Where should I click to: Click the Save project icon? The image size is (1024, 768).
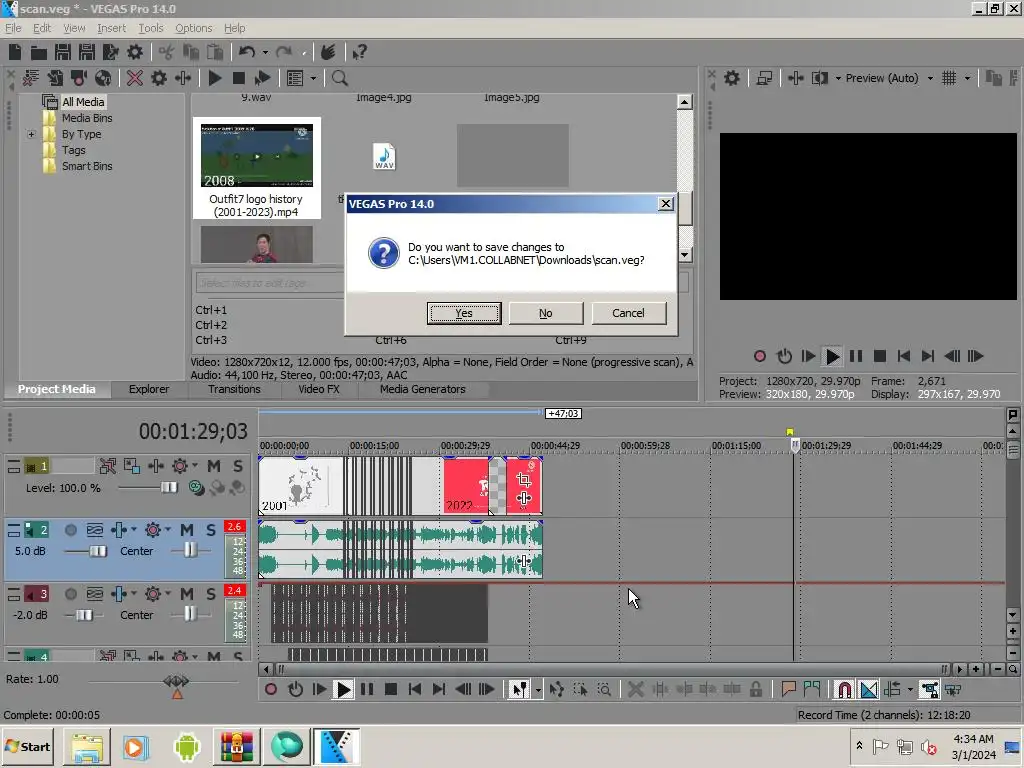point(63,52)
